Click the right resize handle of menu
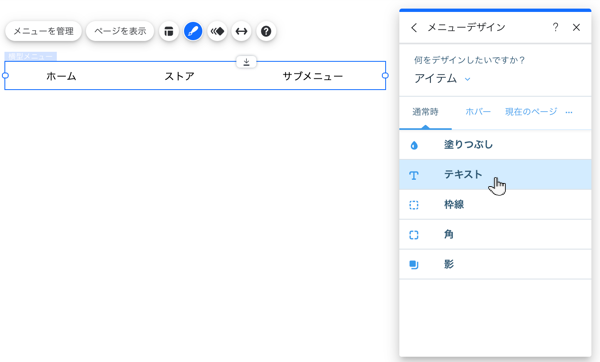The image size is (600, 362). tap(385, 75)
